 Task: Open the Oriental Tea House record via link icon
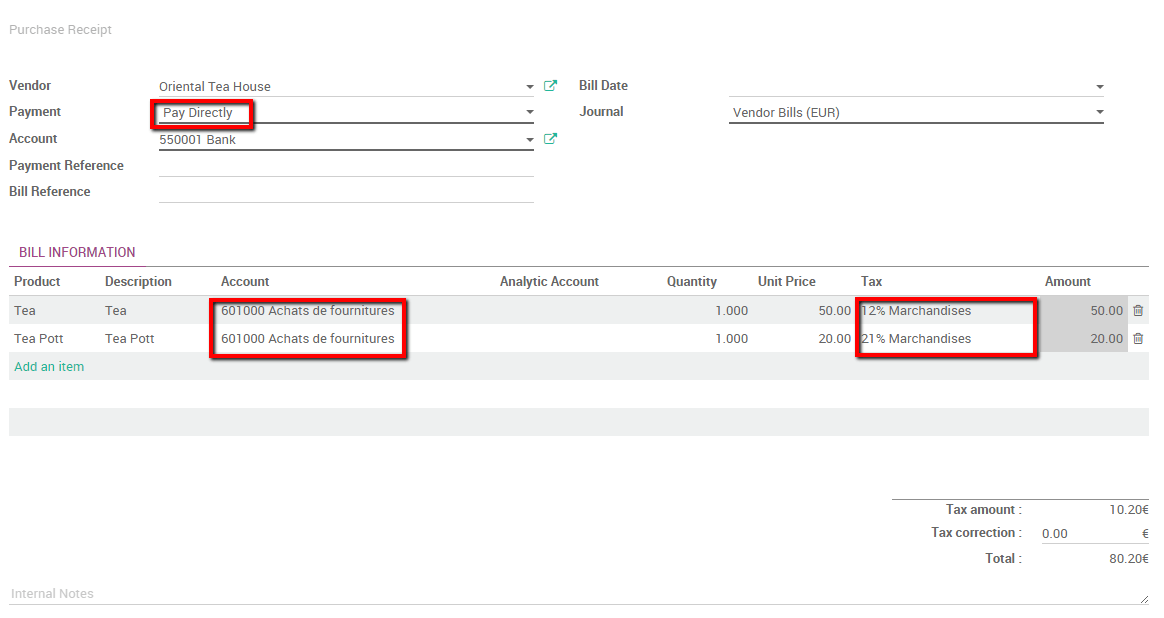click(551, 86)
